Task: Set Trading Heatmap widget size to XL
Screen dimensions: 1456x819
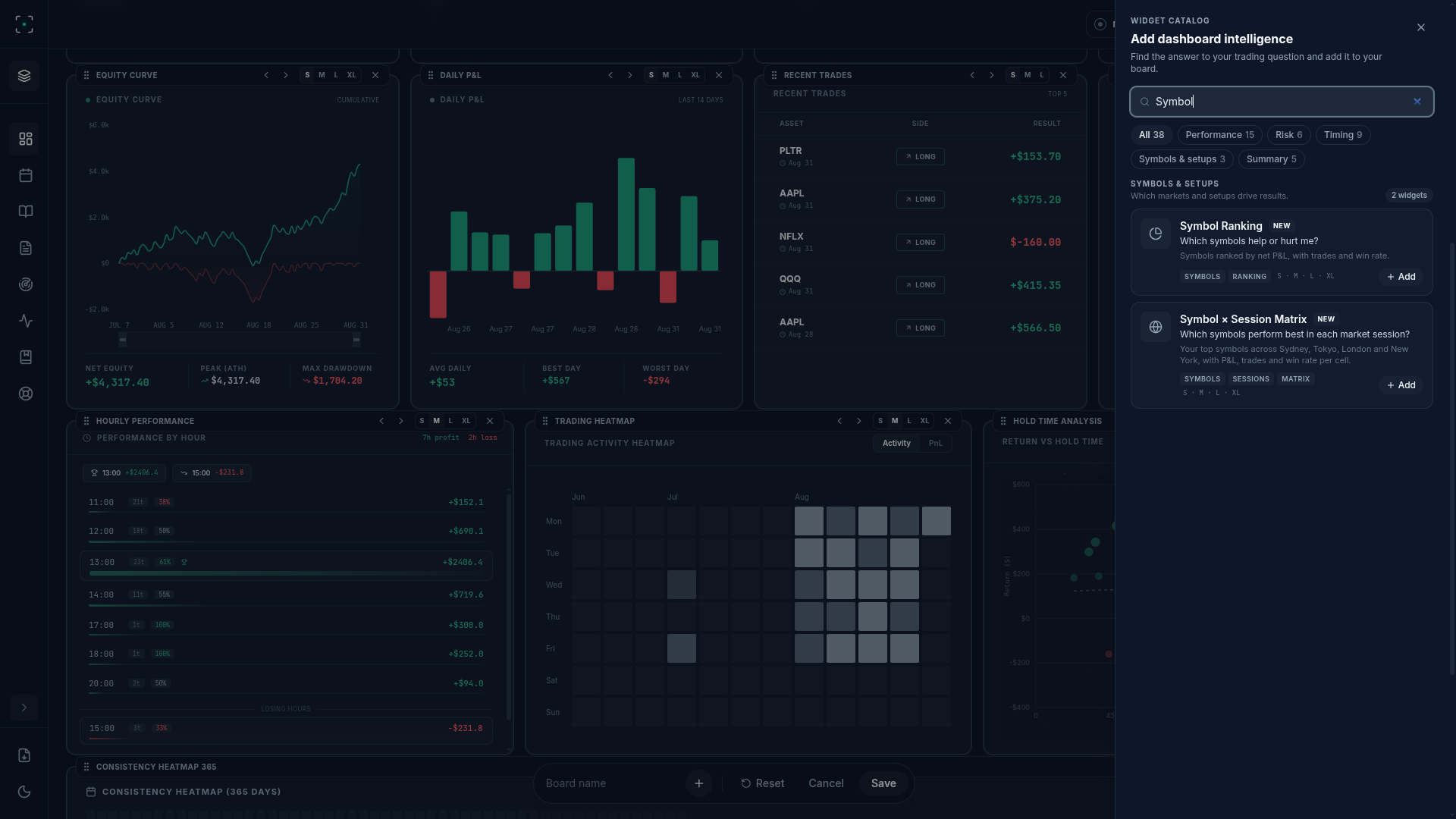Action: [x=924, y=421]
